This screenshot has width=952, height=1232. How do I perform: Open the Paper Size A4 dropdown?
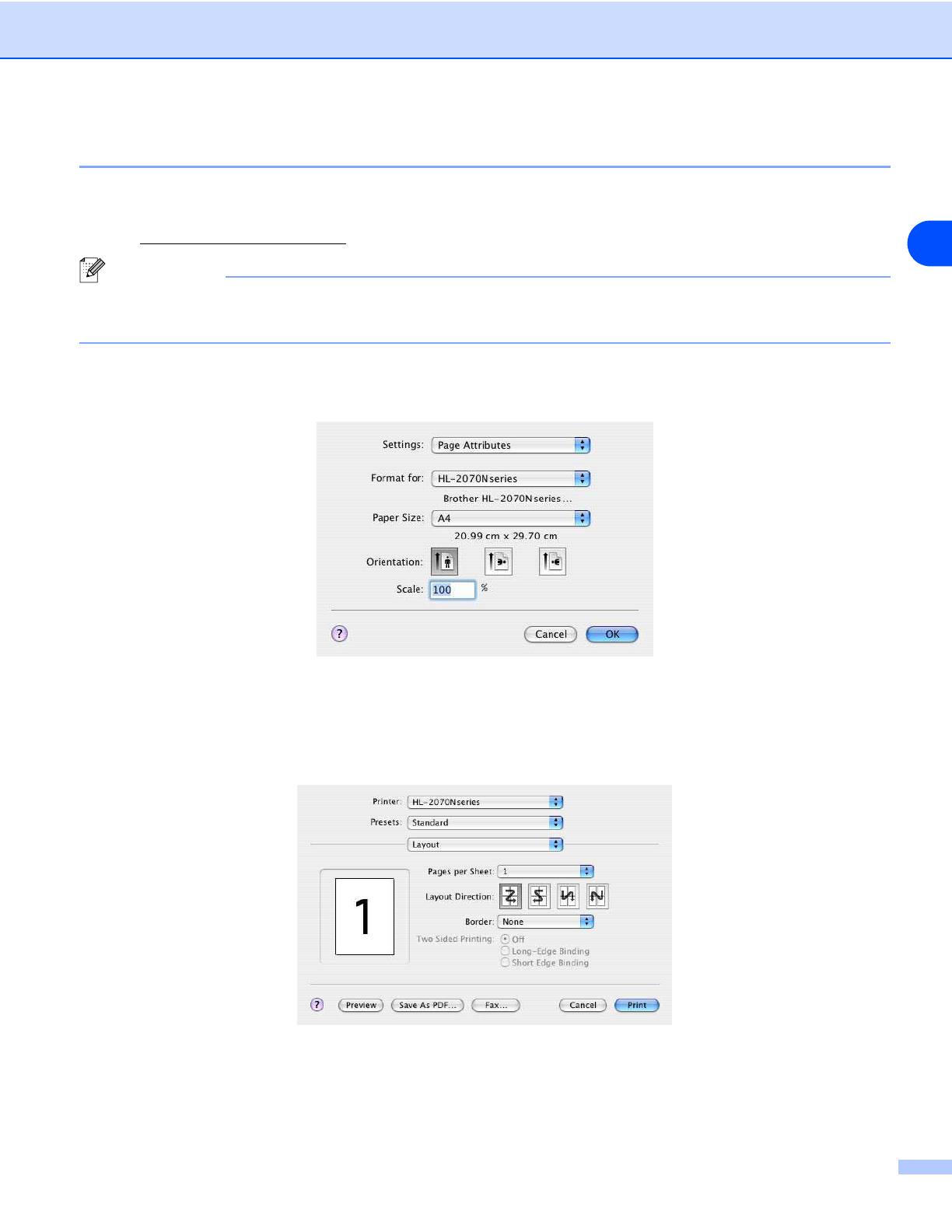(x=511, y=518)
